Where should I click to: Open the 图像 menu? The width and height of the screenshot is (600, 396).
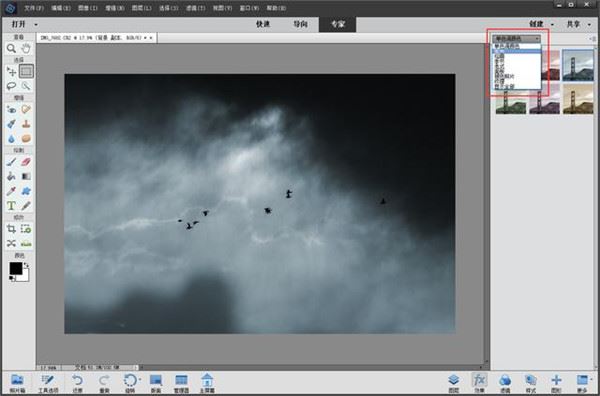tap(88, 8)
